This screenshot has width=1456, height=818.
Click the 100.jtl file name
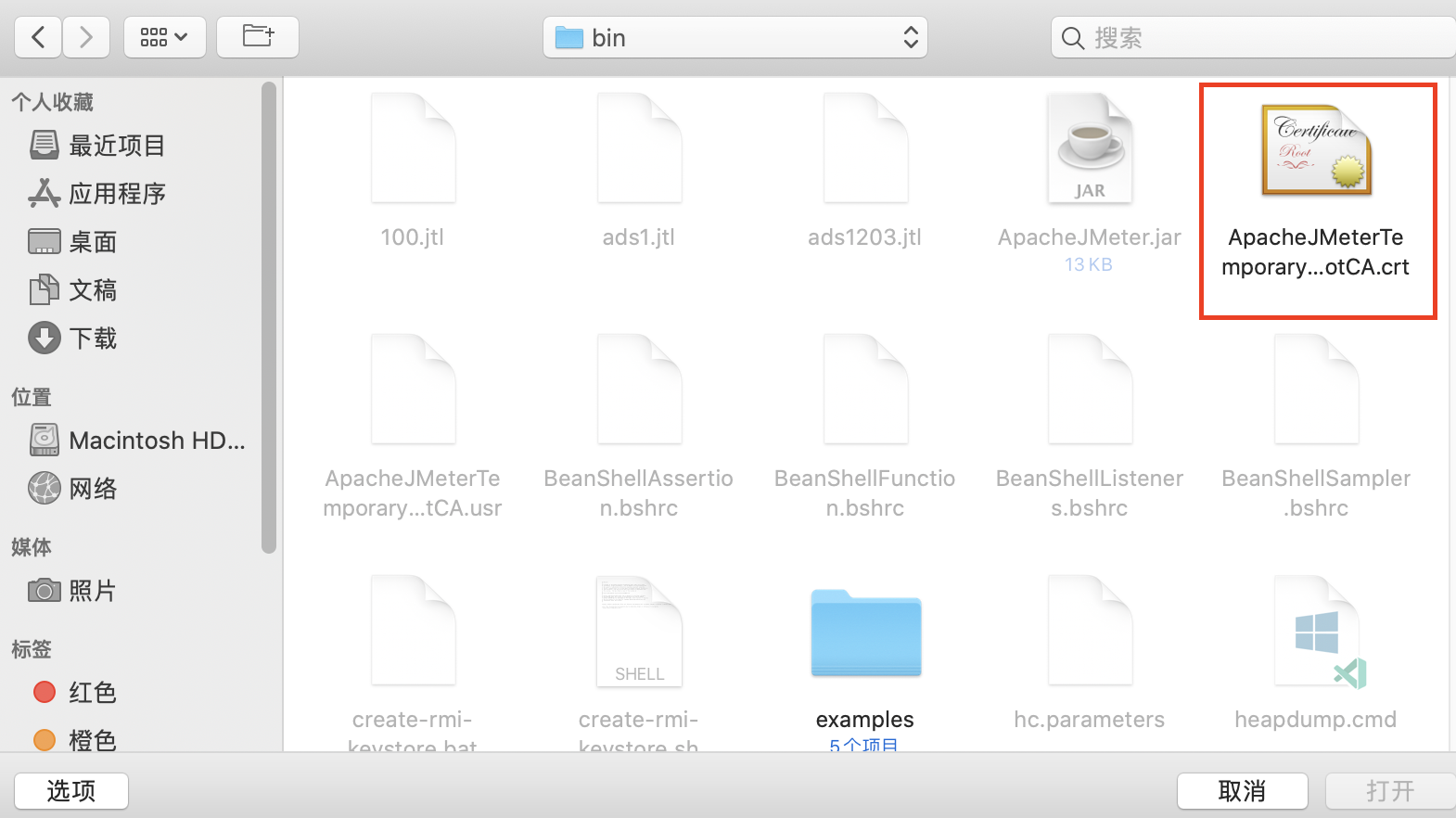tap(413, 237)
